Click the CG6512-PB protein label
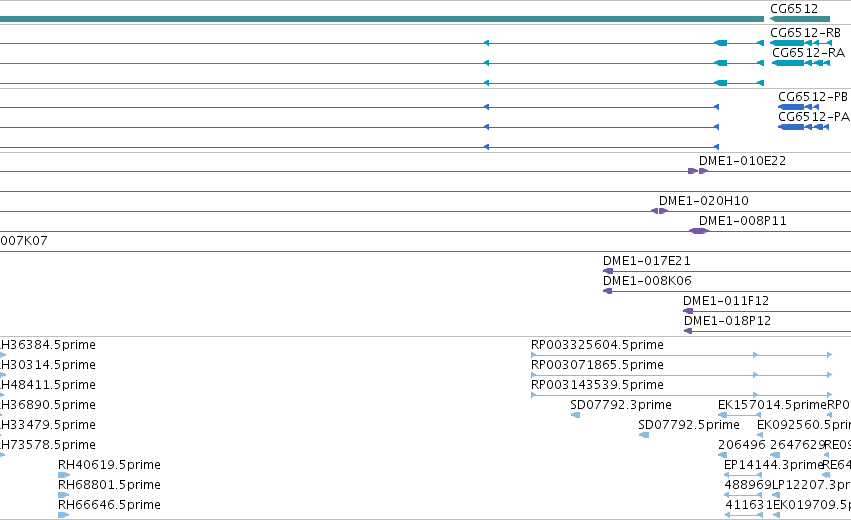The width and height of the screenshot is (851, 520). (812, 97)
